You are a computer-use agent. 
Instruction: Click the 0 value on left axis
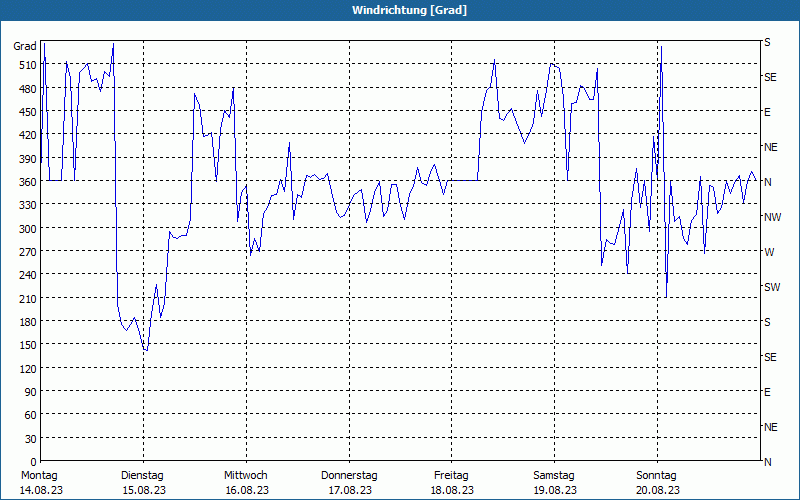tap(34, 462)
